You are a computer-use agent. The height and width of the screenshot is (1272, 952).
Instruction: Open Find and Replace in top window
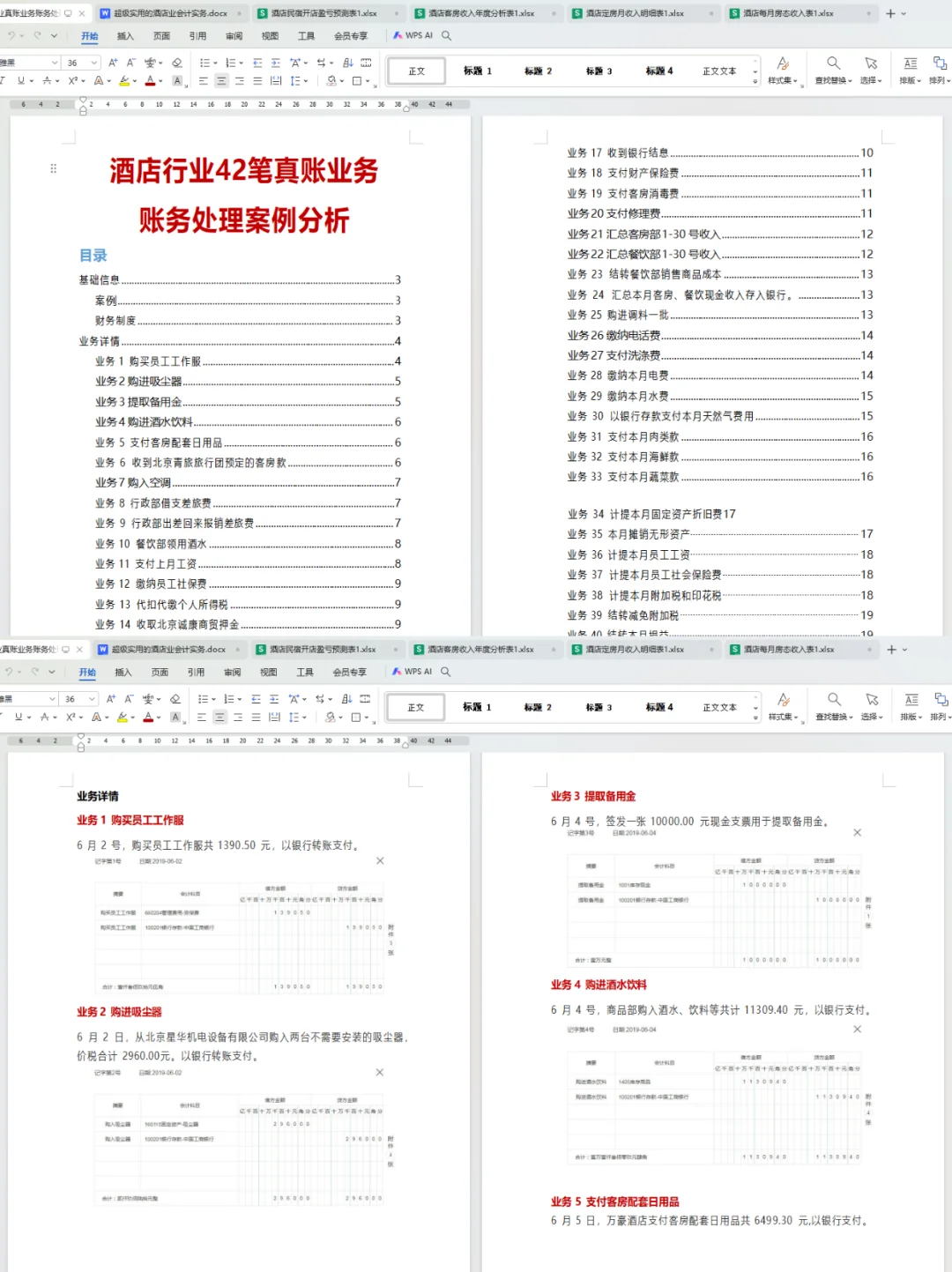[833, 70]
